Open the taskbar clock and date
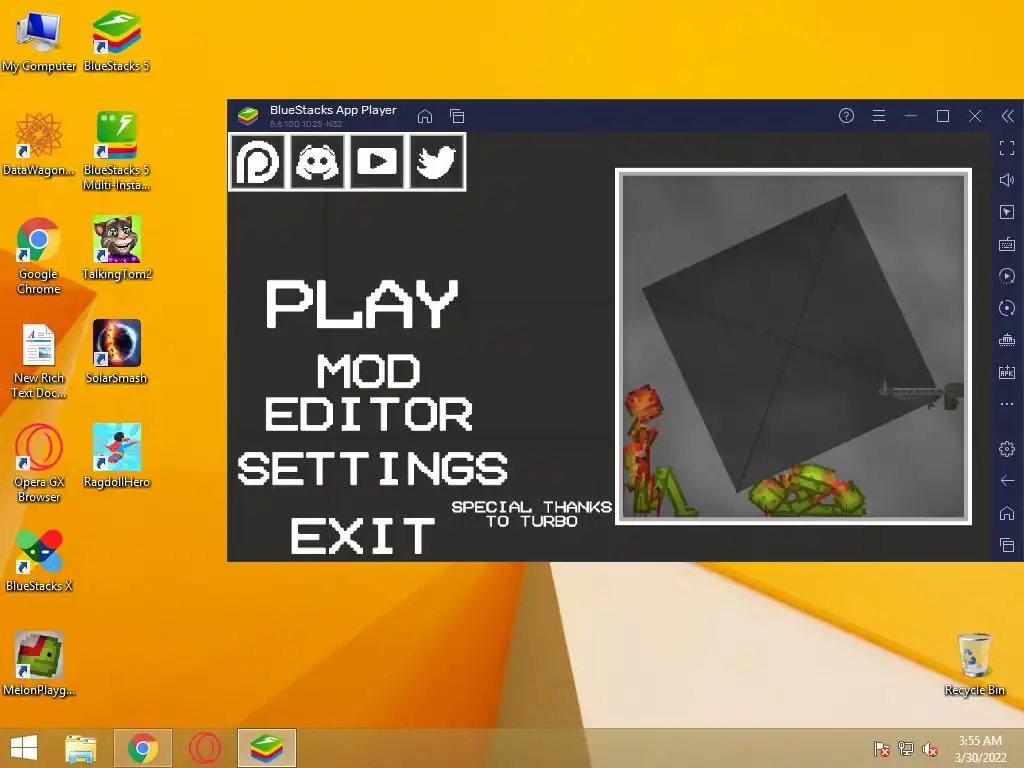Viewport: 1024px width, 768px height. coord(980,749)
